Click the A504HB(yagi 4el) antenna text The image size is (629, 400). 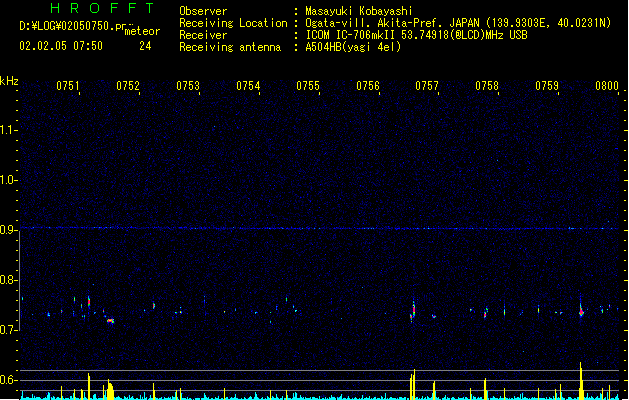353,47
